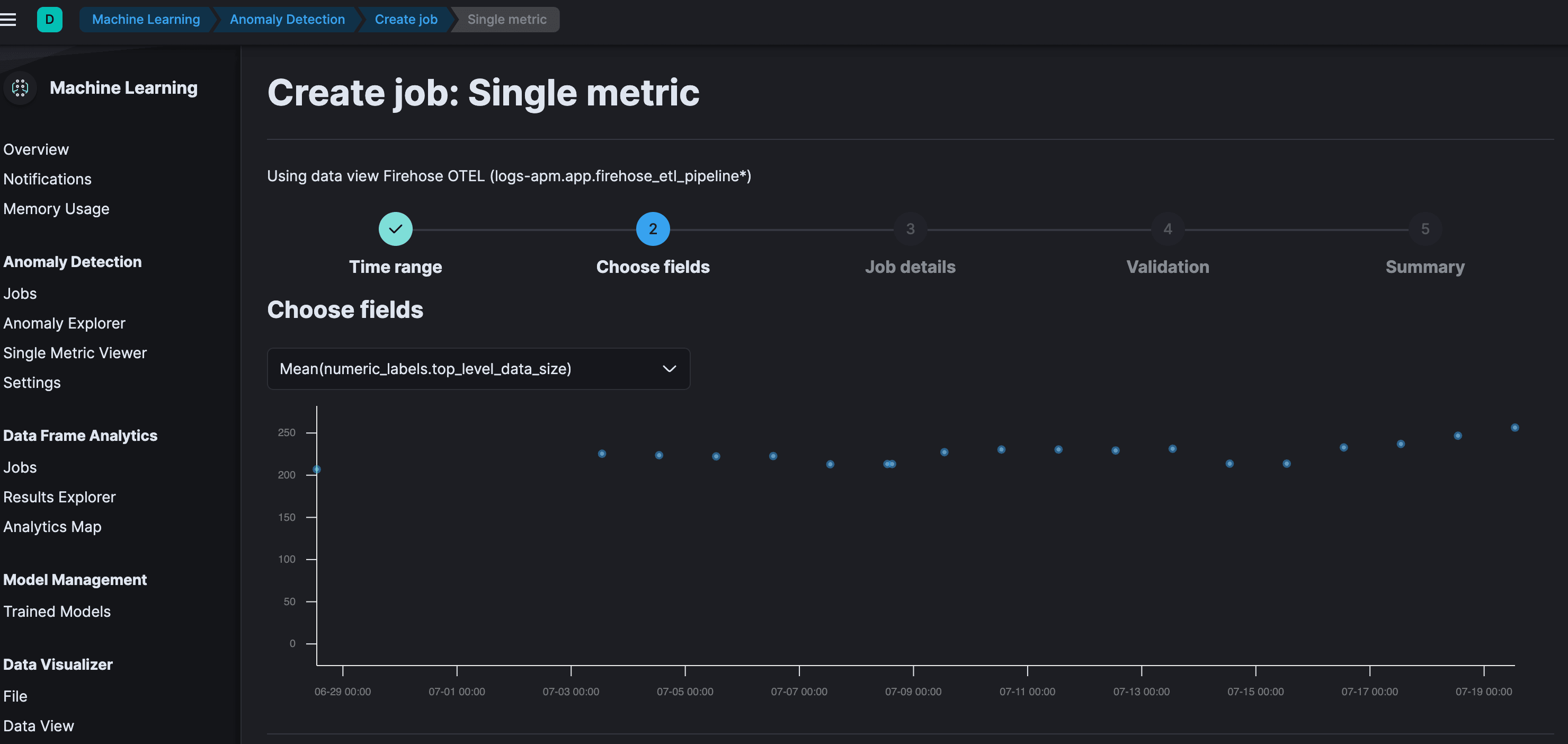This screenshot has height=744, width=1568.
Task: Navigate to the Anomaly Explorer page
Action: coord(64,323)
